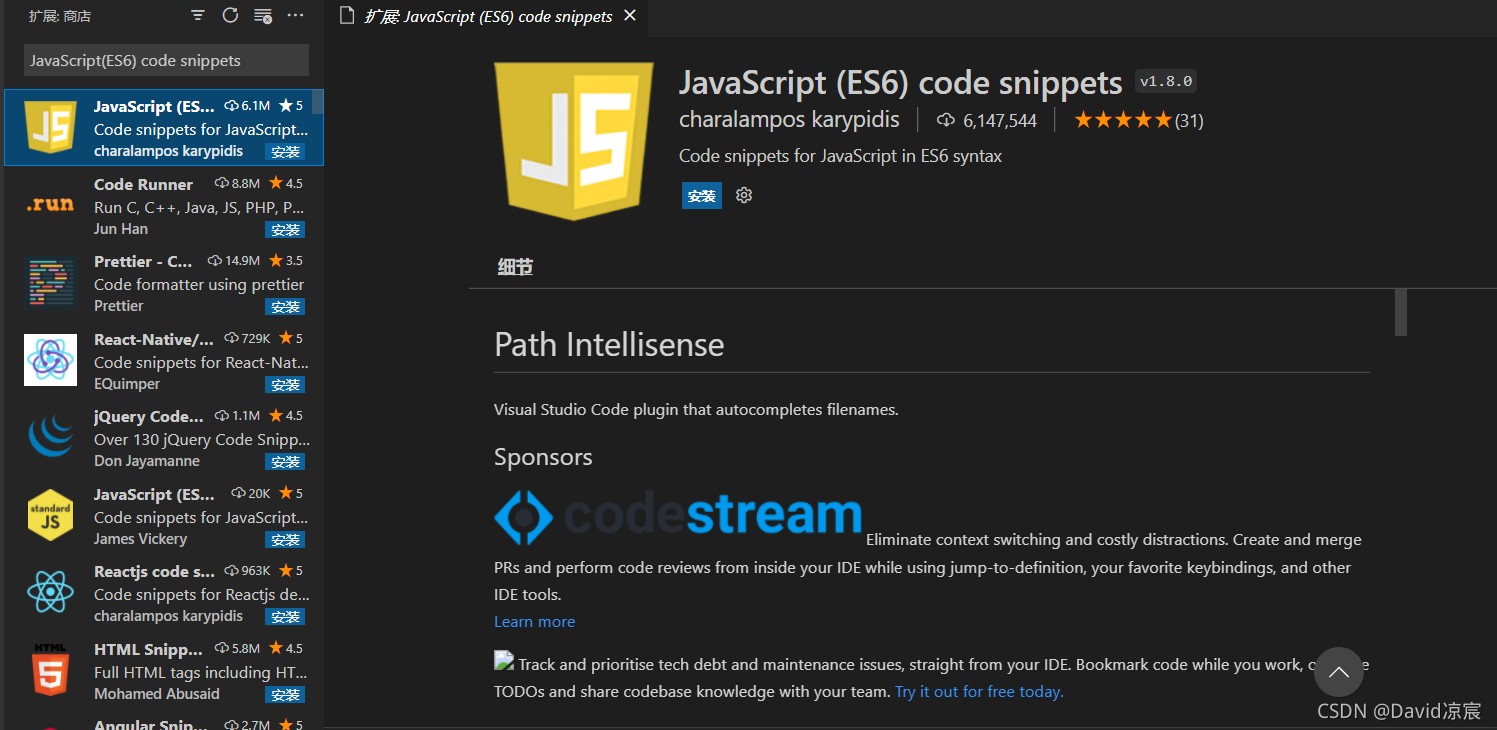Image resolution: width=1497 pixels, height=730 pixels.
Task: Click the Install button on the details page
Action: [x=702, y=196]
